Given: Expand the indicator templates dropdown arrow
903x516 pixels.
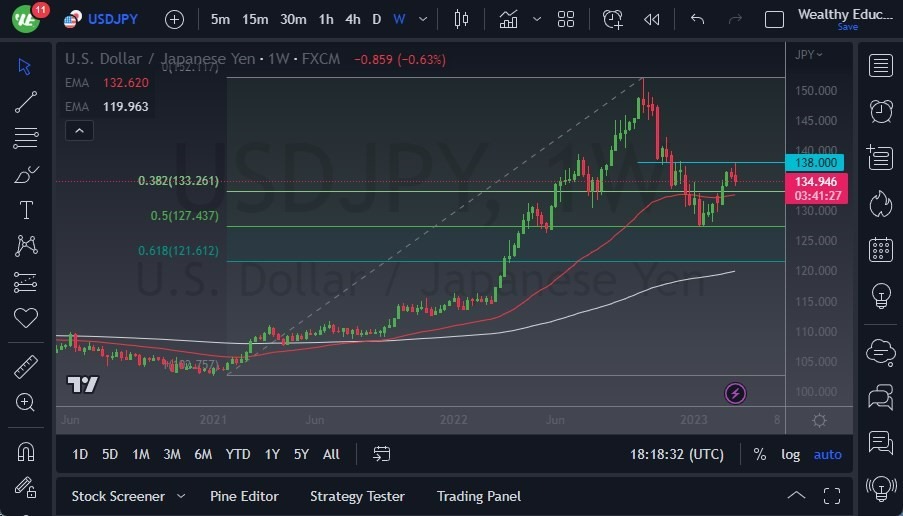Looking at the screenshot, I should (537, 20).
